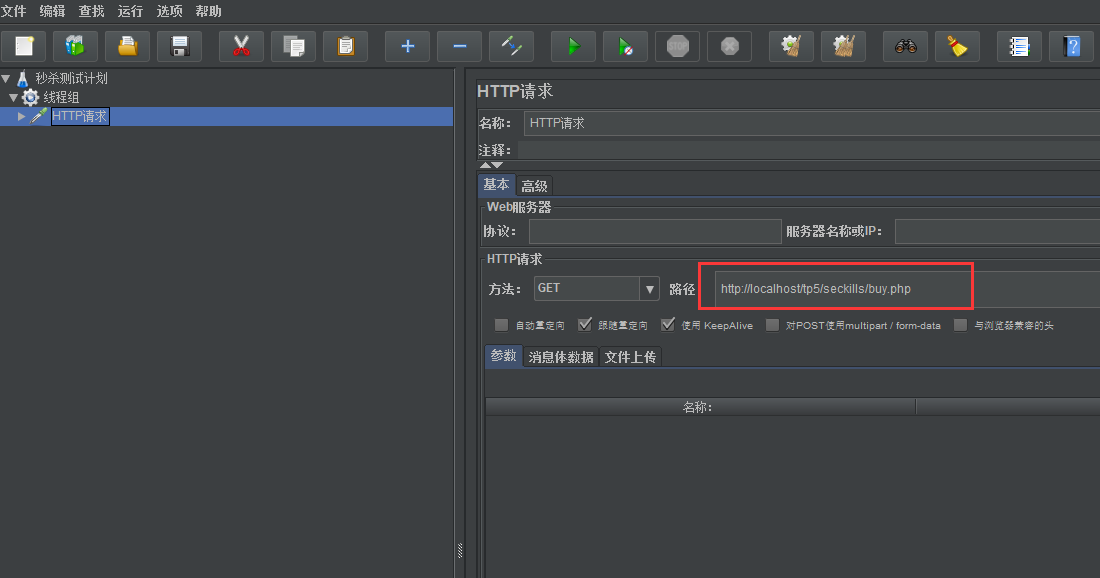Stop the test with STOP icon
Image resolution: width=1100 pixels, height=578 pixels.
click(677, 46)
